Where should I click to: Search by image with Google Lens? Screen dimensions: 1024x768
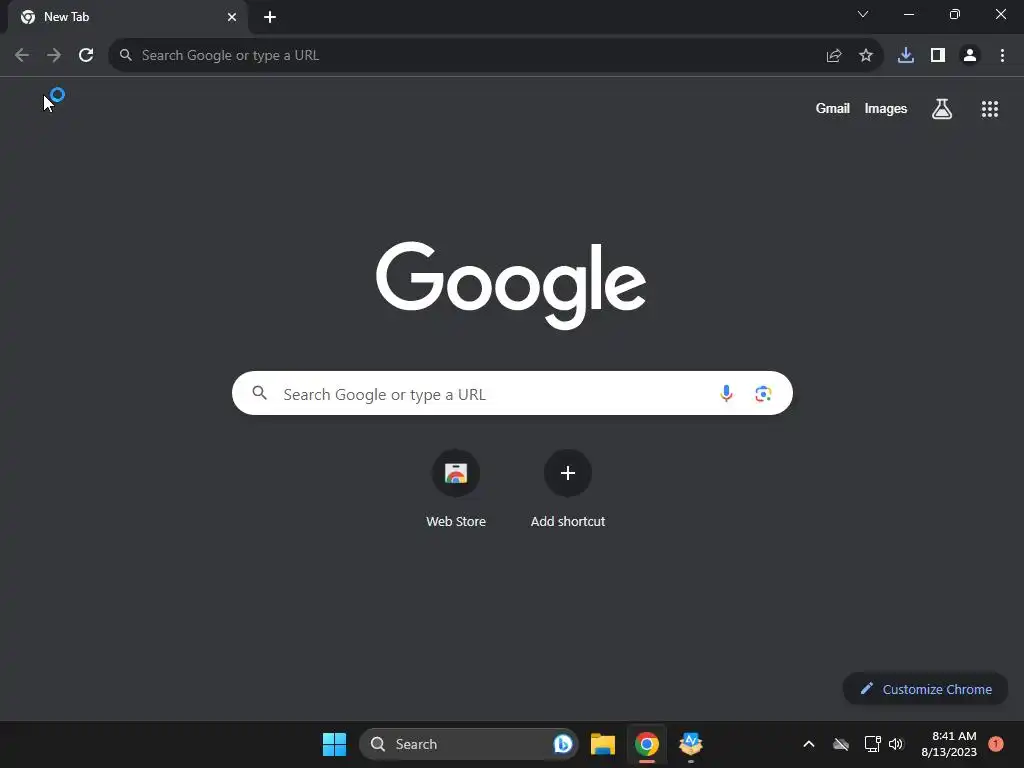point(763,394)
